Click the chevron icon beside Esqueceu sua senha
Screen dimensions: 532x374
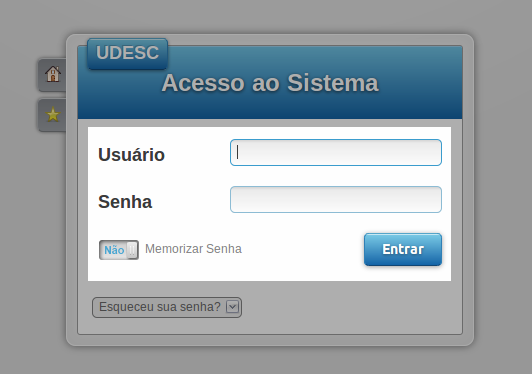[233, 307]
